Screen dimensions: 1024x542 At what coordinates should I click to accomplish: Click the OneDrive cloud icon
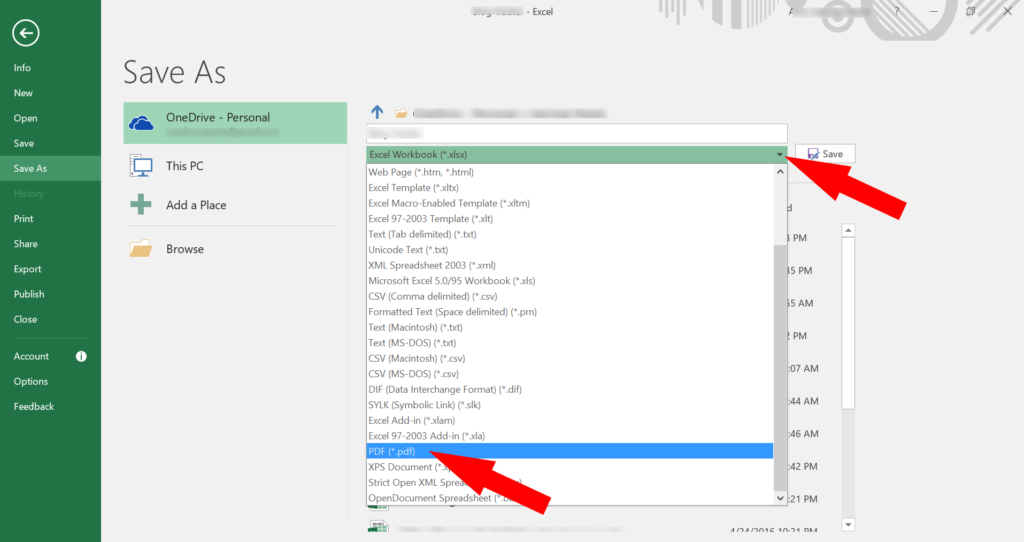tap(141, 123)
